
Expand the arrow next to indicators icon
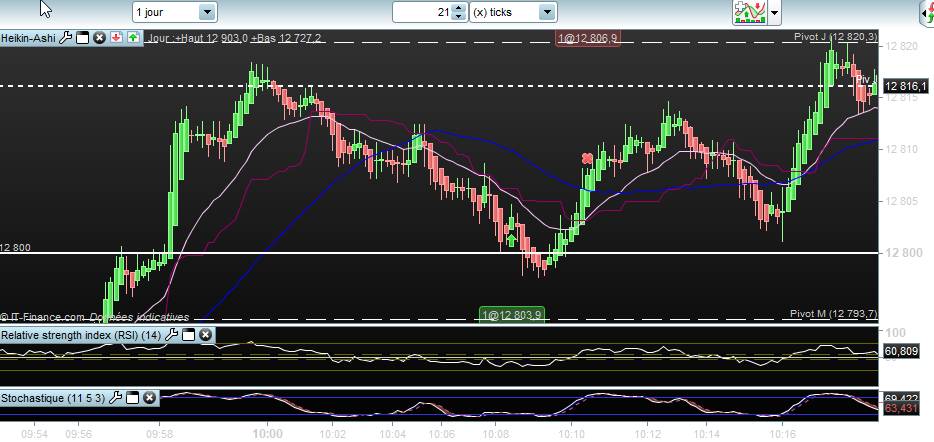[x=774, y=12]
